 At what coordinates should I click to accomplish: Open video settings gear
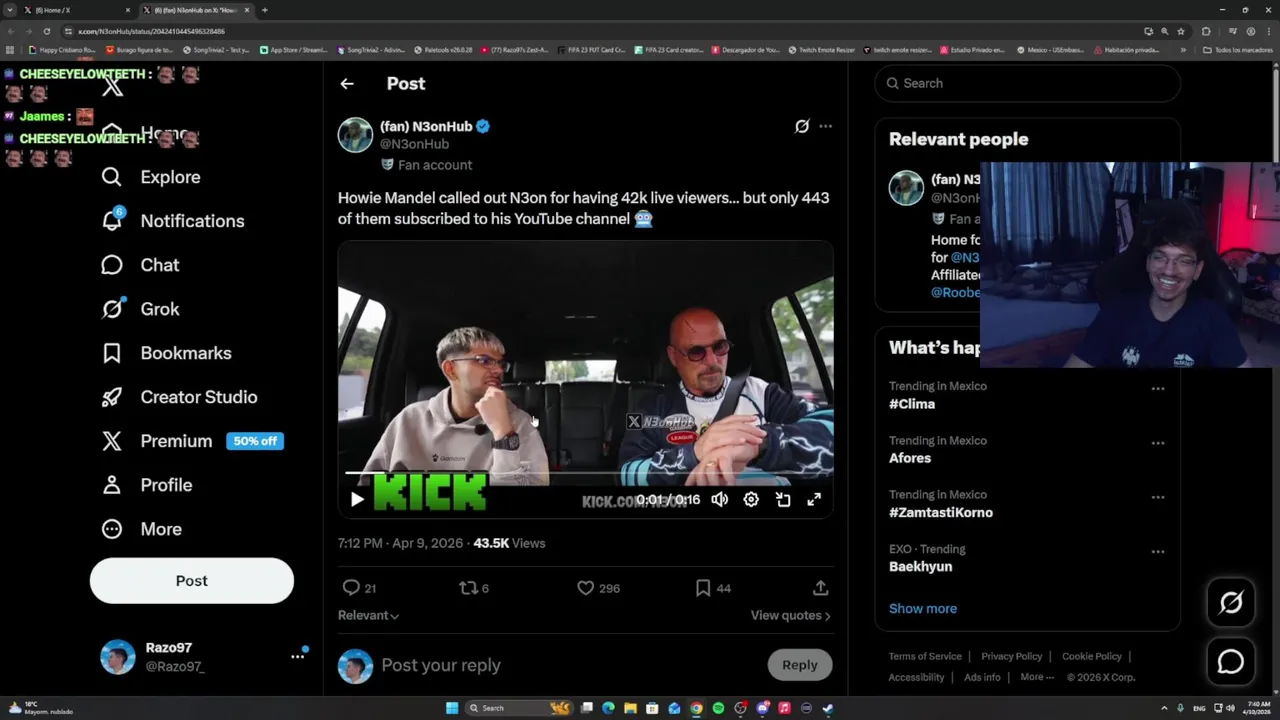[751, 499]
